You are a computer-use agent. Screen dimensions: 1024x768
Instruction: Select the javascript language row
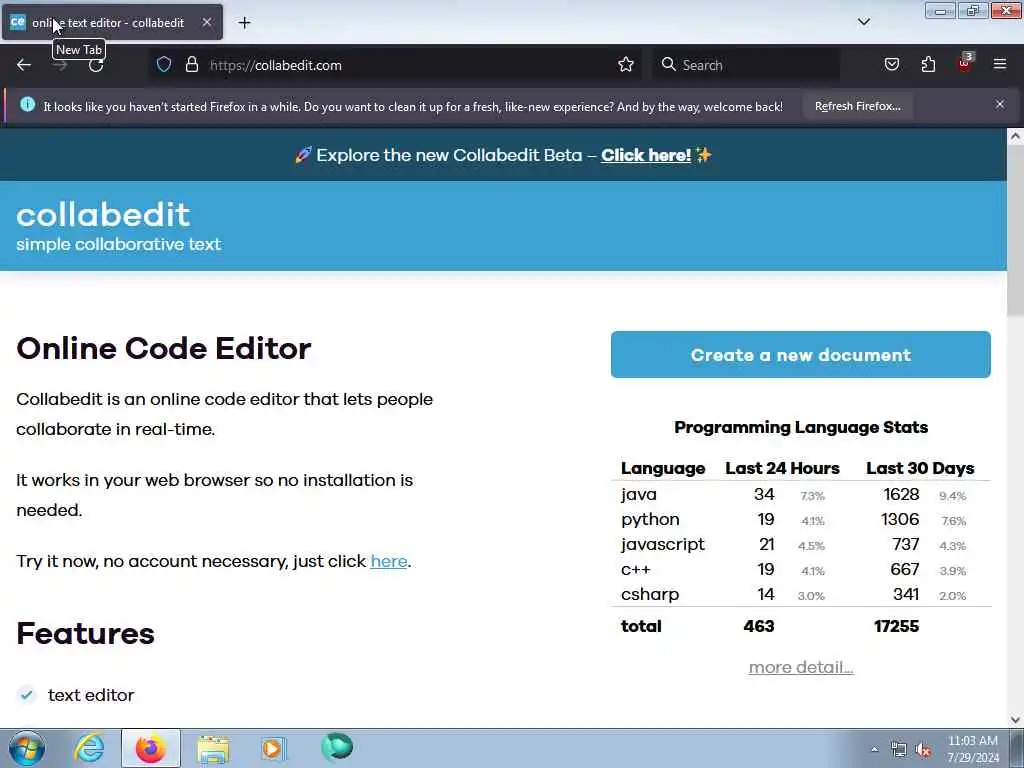coord(801,544)
